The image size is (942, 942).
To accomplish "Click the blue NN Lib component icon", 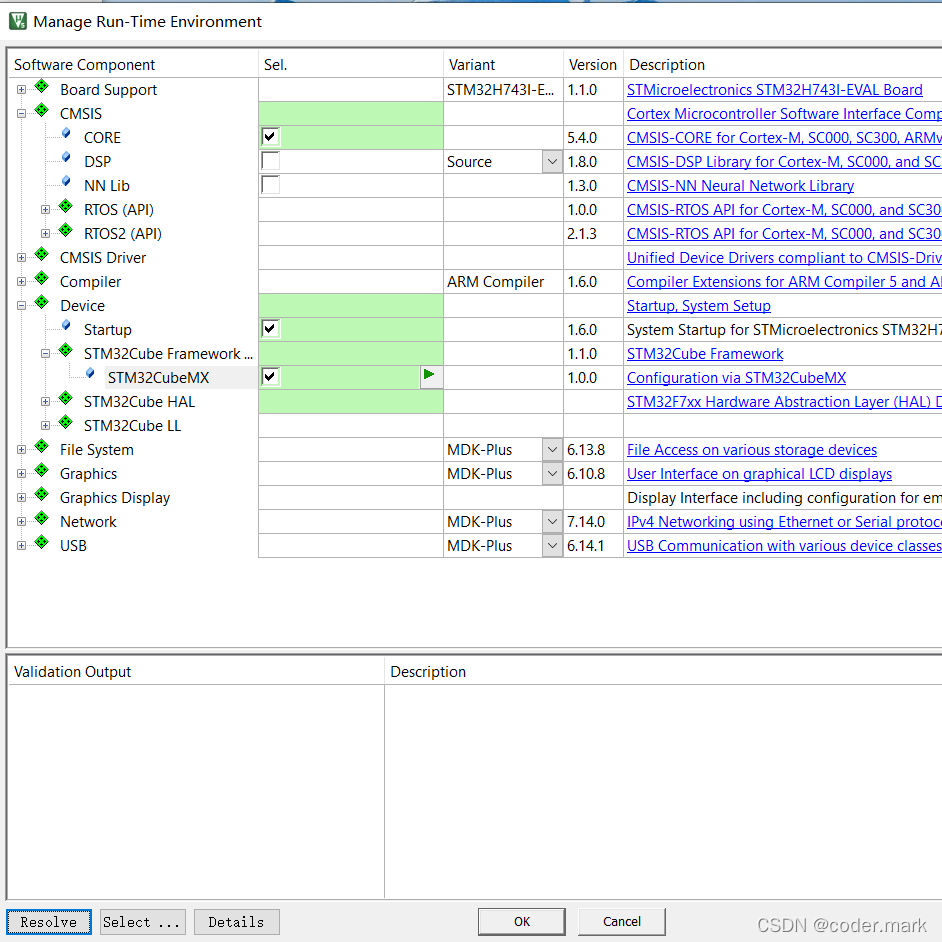I will pyautogui.click(x=66, y=182).
